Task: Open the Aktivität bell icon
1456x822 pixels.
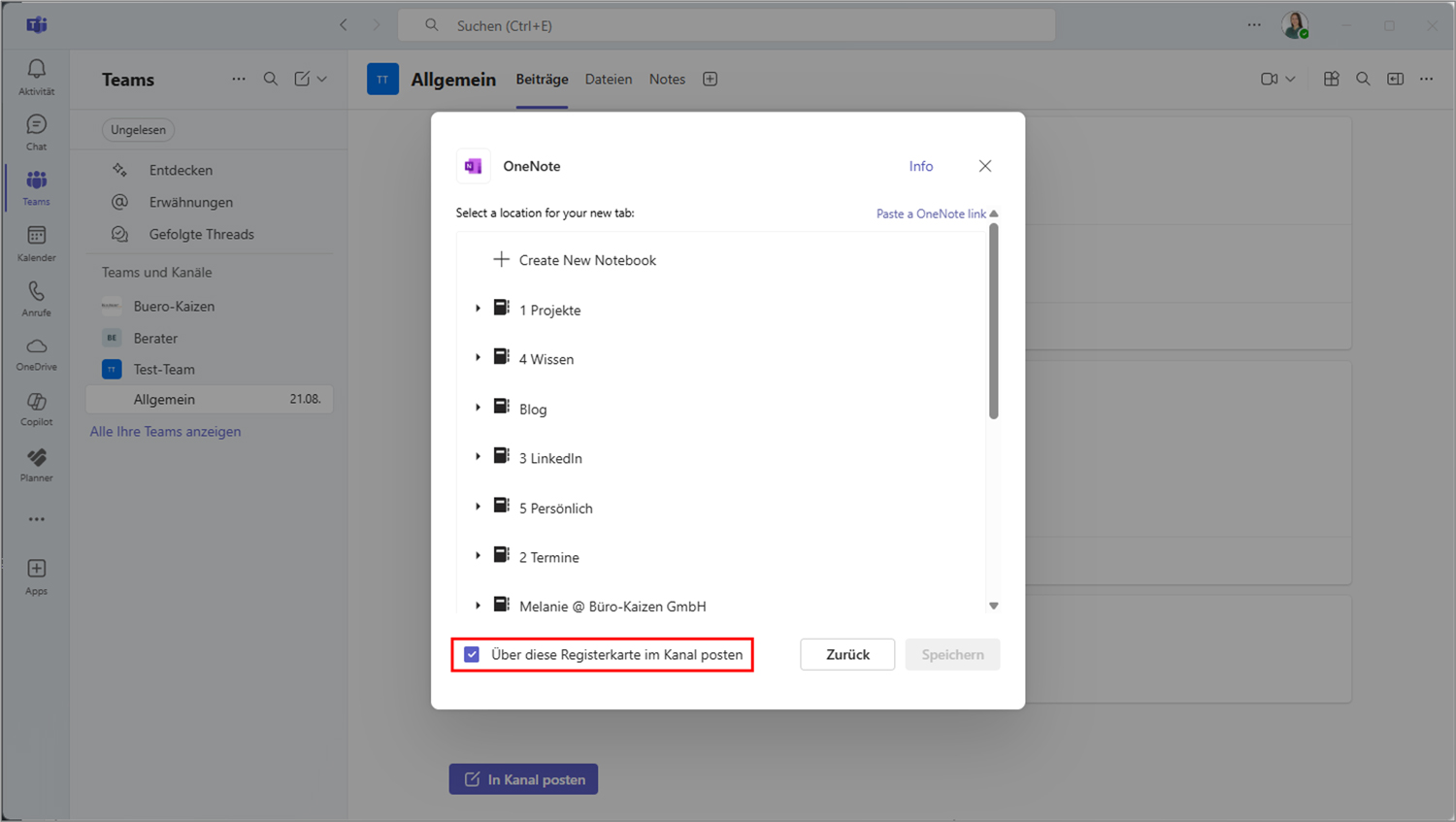Action: (x=36, y=76)
